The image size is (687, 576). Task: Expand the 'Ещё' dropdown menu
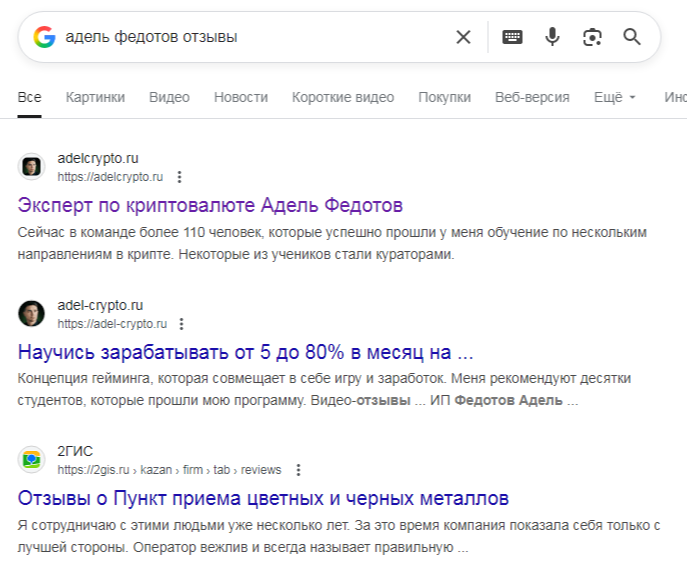click(614, 97)
